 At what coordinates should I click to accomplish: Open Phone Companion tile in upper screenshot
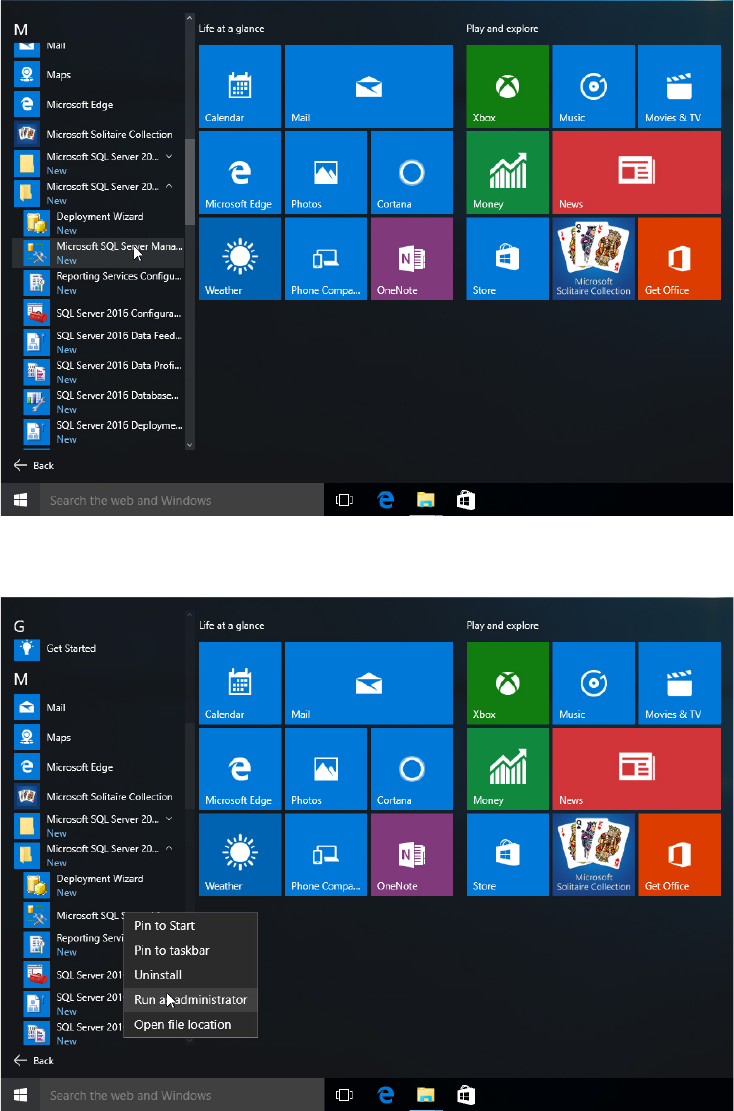326,259
